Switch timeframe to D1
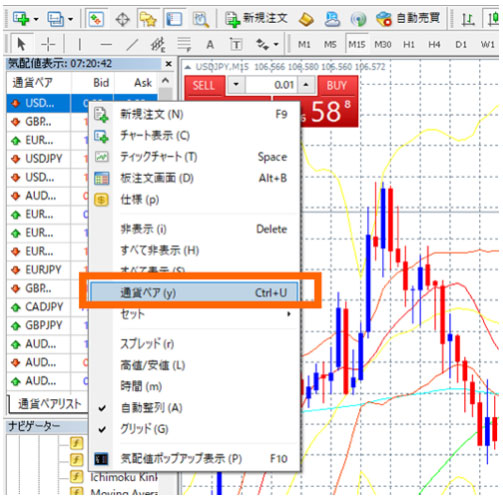The height and width of the screenshot is (497, 503). click(x=461, y=44)
